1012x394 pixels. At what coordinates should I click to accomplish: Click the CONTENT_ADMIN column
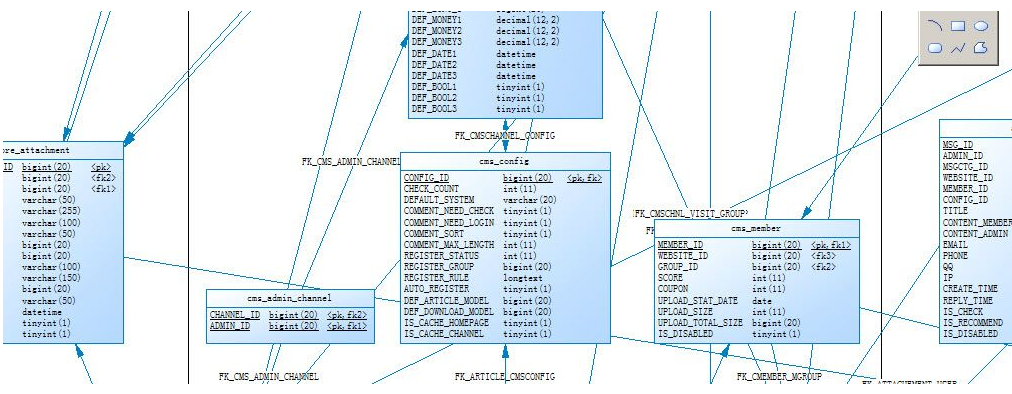[x=975, y=233]
